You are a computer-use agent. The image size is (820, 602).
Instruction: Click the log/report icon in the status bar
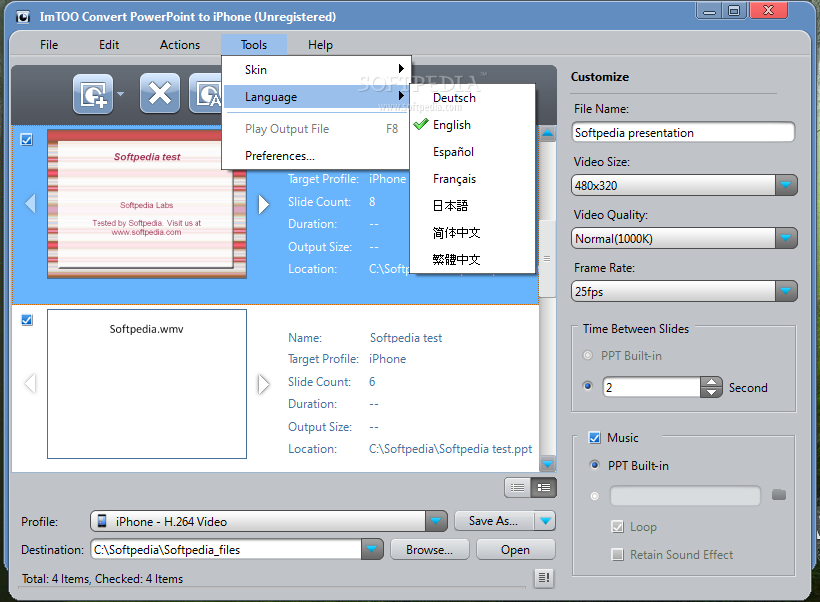(x=544, y=577)
